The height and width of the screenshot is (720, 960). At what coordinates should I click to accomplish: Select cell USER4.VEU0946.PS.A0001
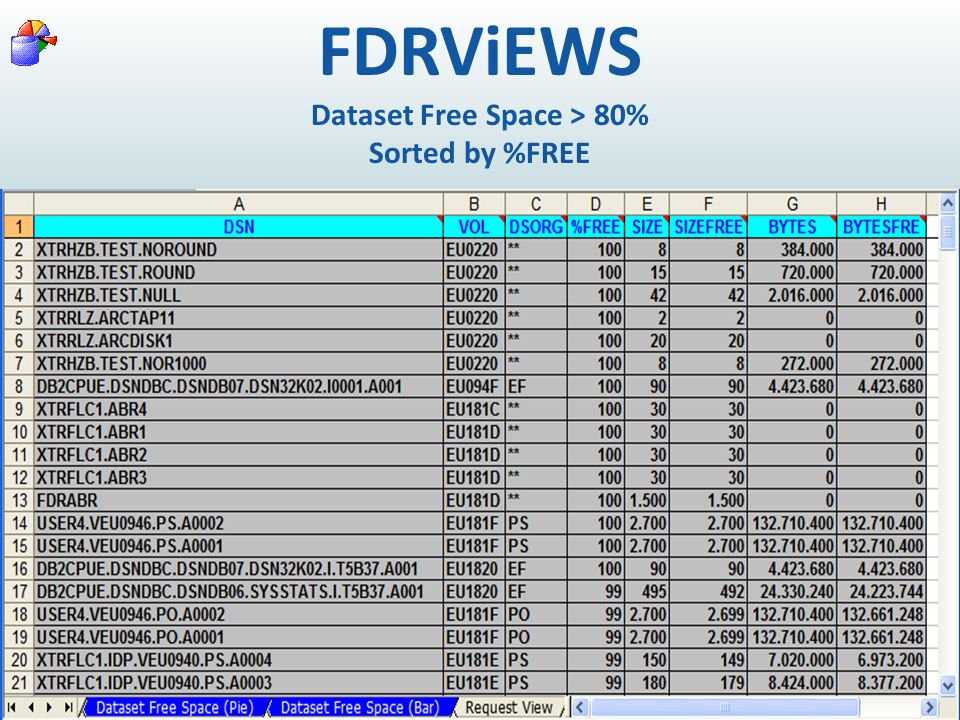point(239,546)
